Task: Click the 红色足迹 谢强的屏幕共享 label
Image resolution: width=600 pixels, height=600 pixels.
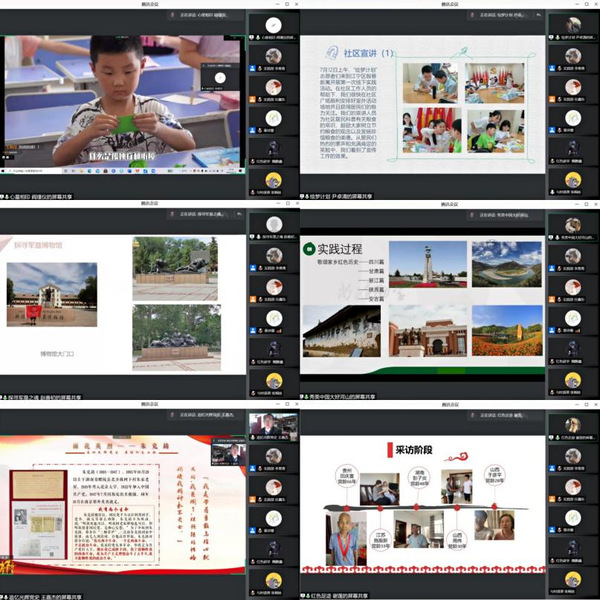Action: coord(348,595)
